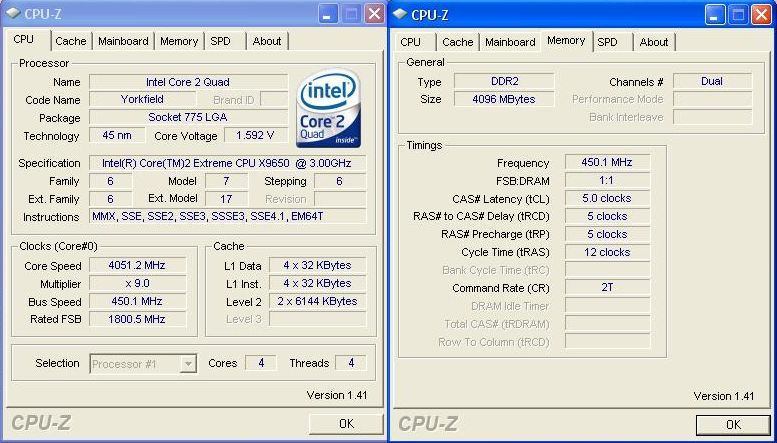The image size is (777, 443).
Task: Click OK button in the left CPU window
Action: pyautogui.click(x=346, y=423)
